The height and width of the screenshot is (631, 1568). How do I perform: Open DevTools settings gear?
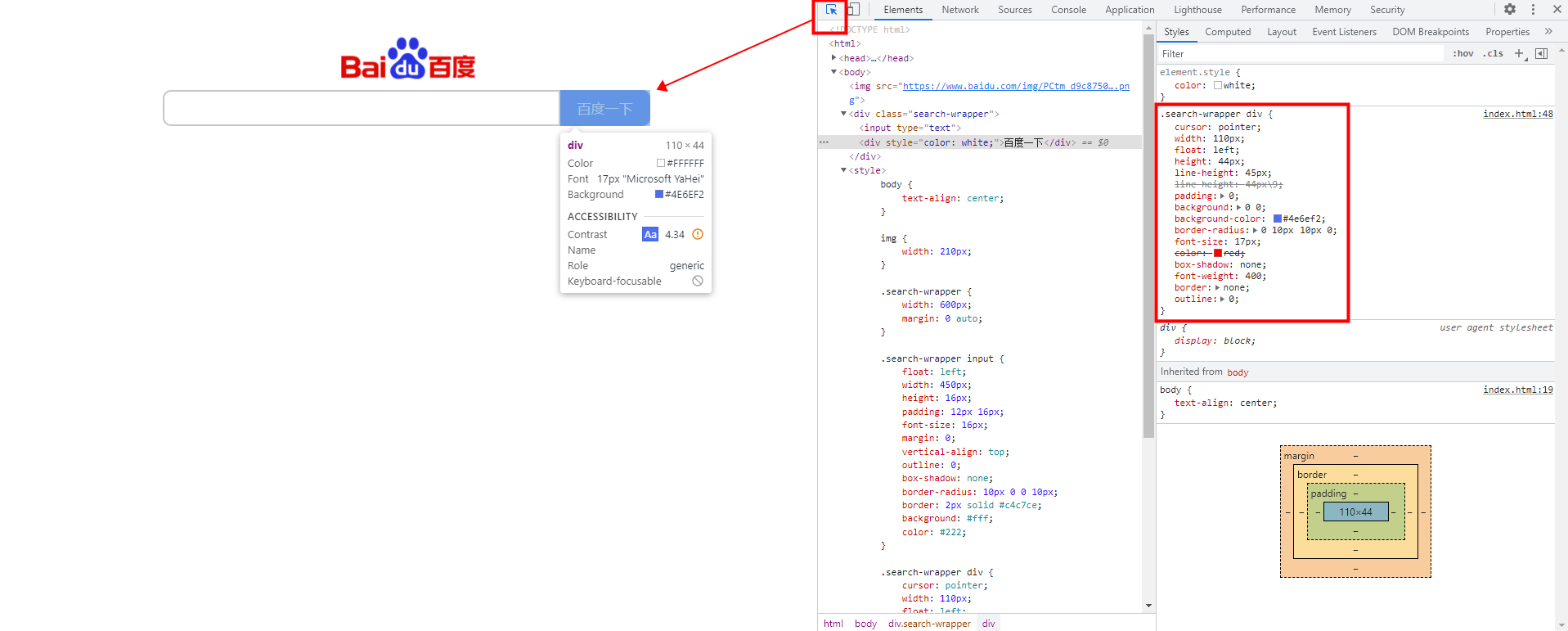(x=1510, y=10)
